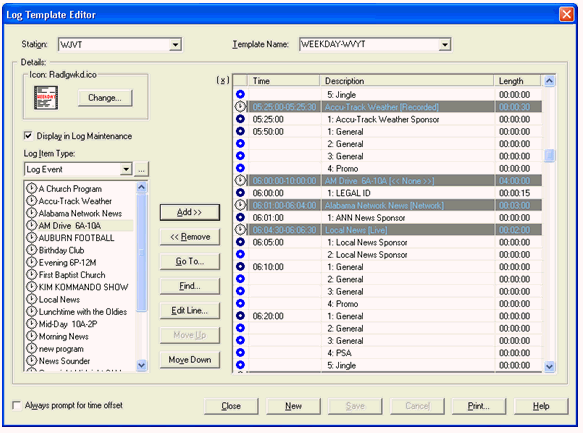Select Local News in program list
The height and width of the screenshot is (433, 583).
pyautogui.click(x=59, y=299)
